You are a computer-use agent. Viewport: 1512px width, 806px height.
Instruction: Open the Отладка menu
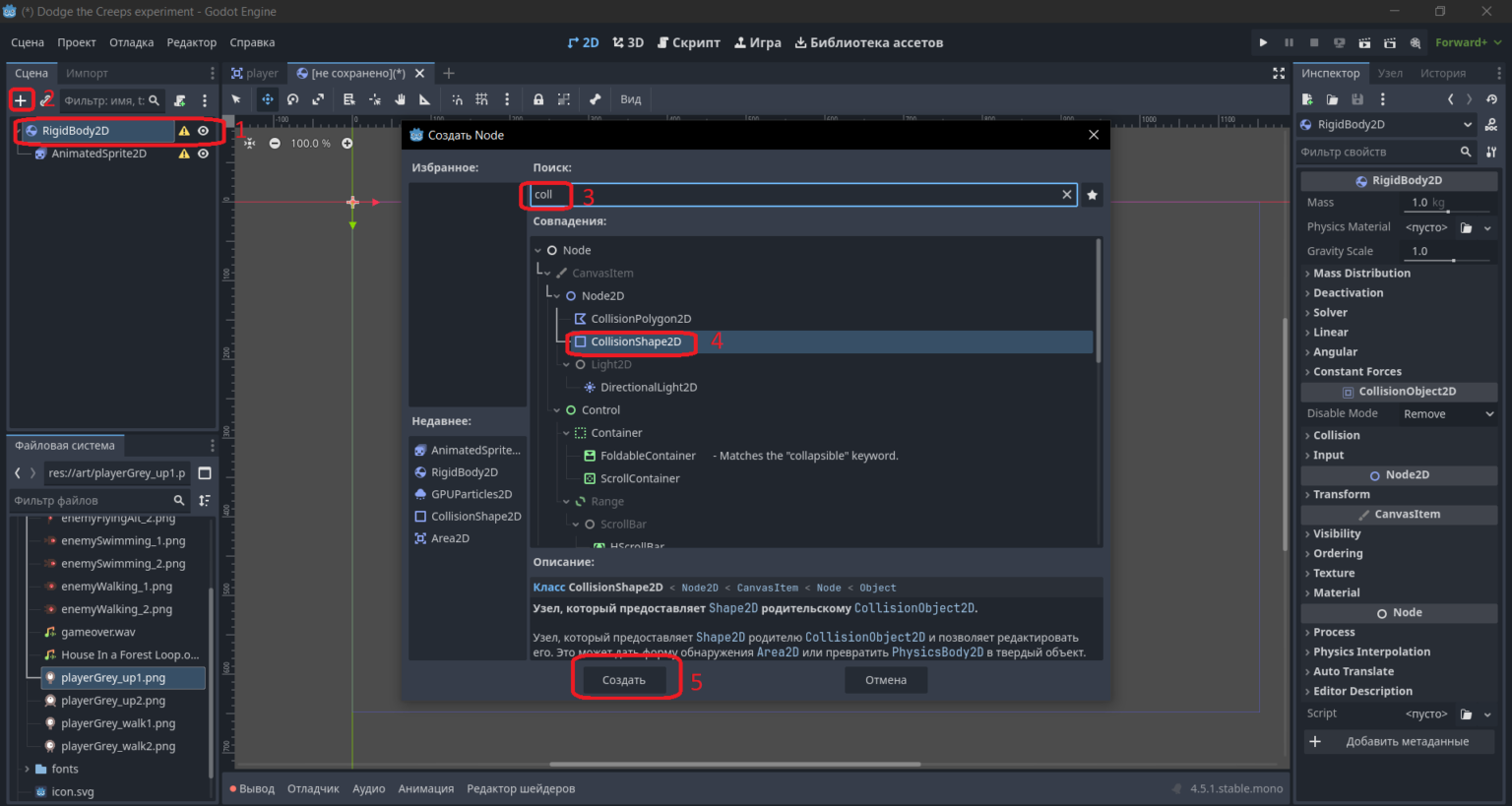pyautogui.click(x=131, y=42)
